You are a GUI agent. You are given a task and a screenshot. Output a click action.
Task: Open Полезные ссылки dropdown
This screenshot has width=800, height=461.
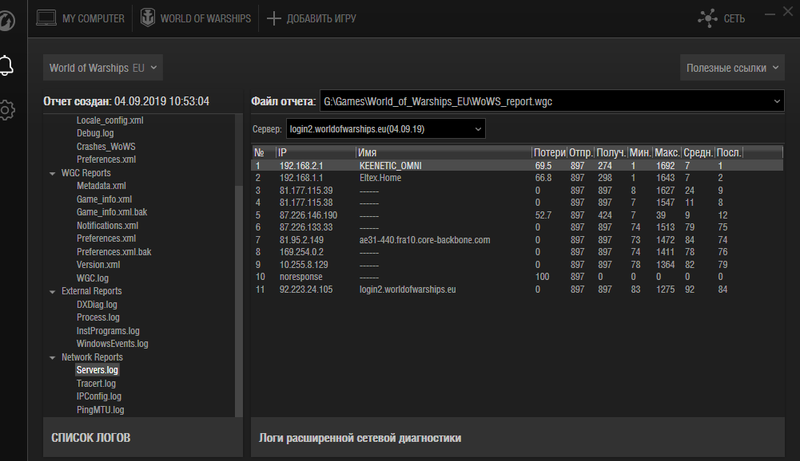(x=732, y=68)
